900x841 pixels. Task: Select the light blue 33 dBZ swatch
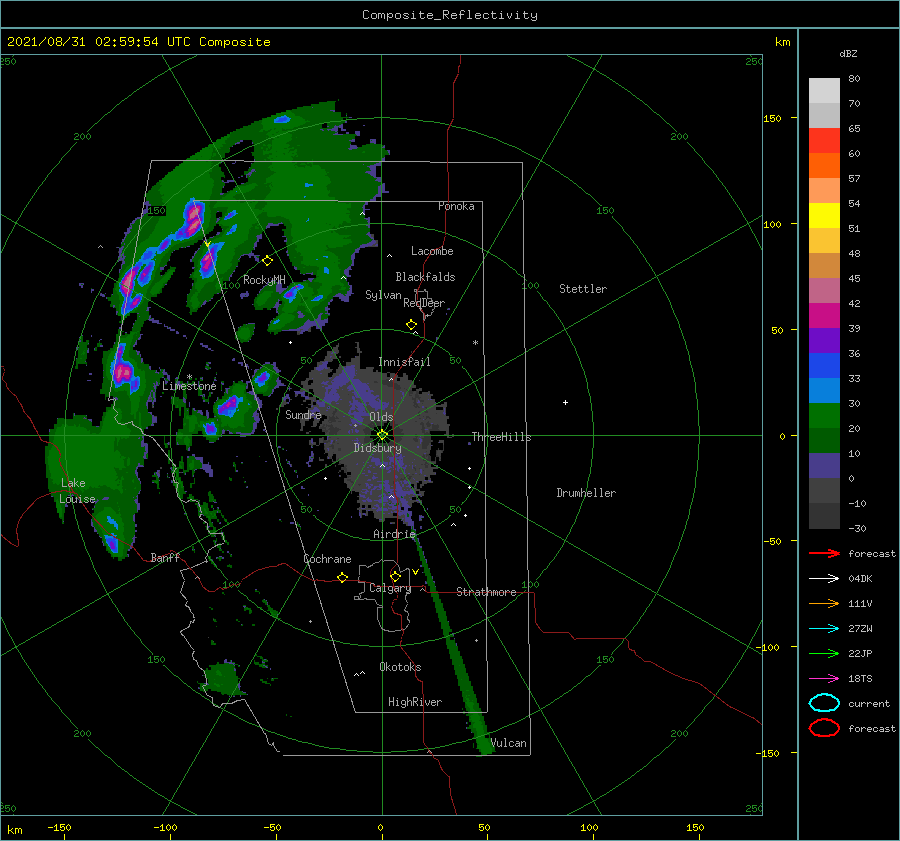pyautogui.click(x=824, y=390)
